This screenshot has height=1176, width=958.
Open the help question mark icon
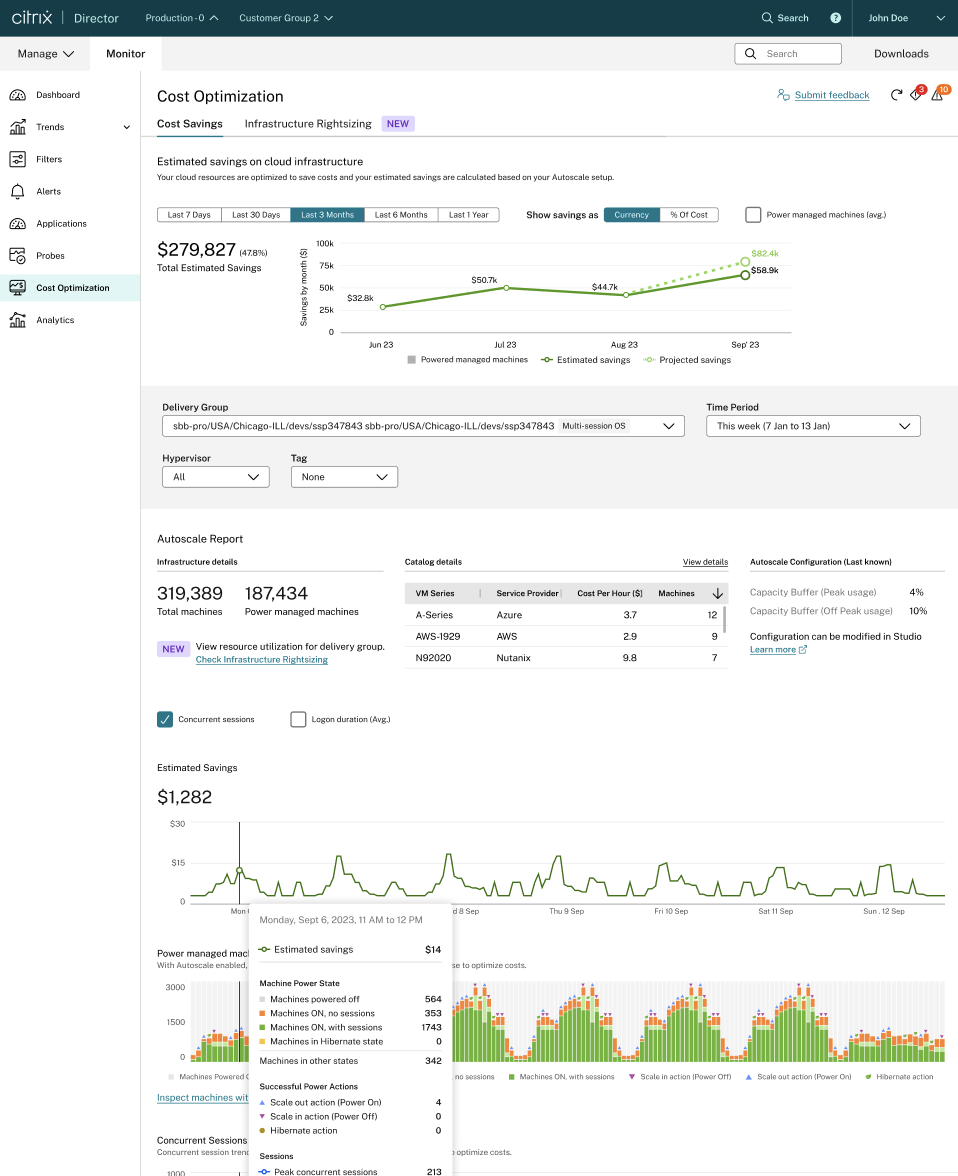pyautogui.click(x=835, y=18)
